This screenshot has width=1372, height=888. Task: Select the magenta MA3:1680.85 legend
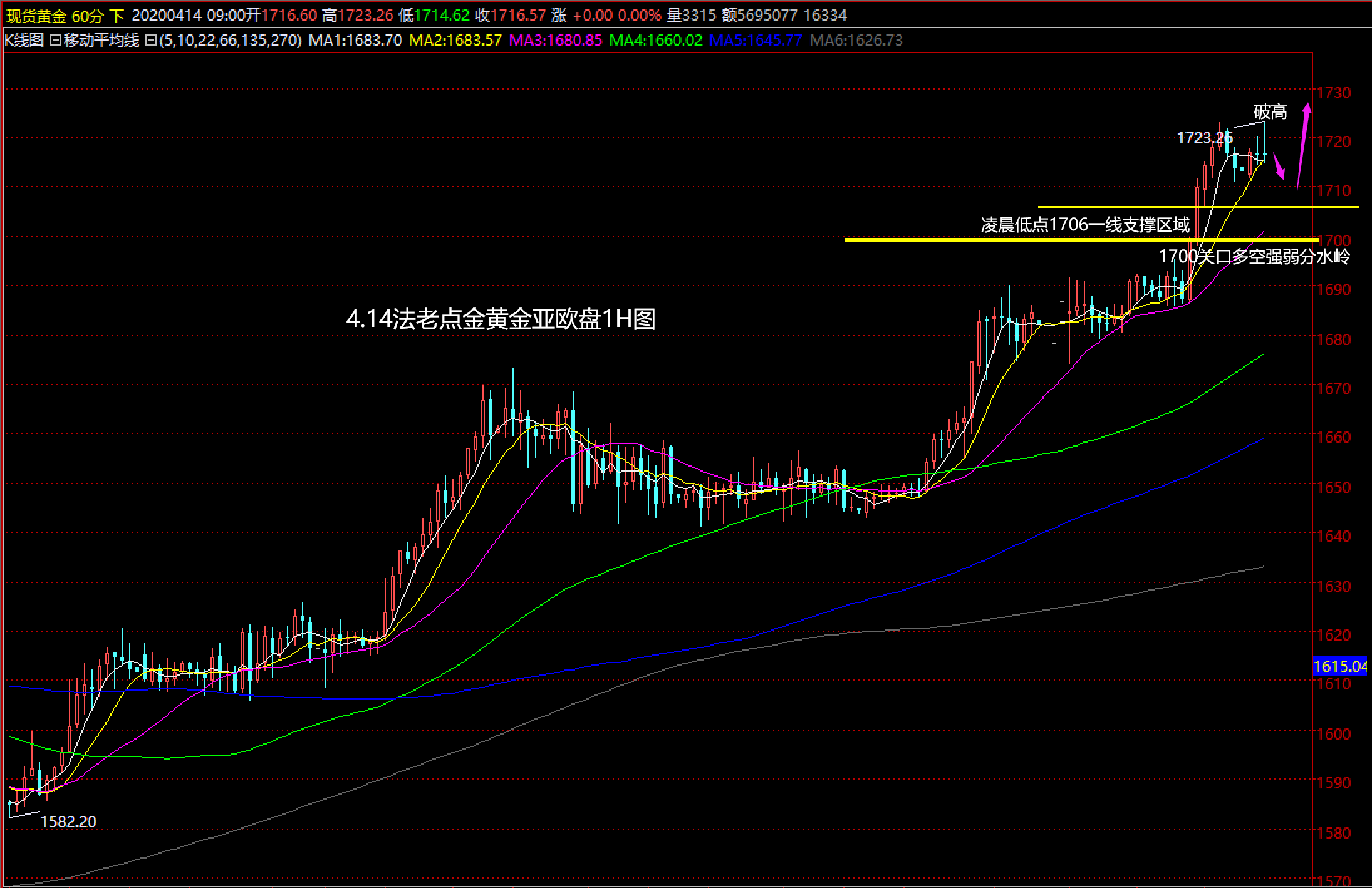[555, 41]
